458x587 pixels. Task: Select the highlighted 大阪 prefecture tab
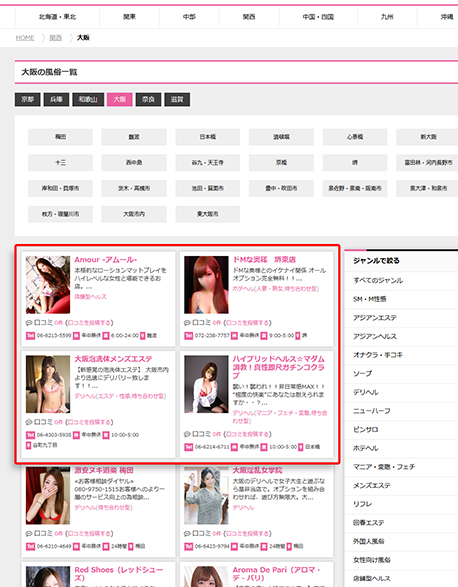click(x=119, y=100)
